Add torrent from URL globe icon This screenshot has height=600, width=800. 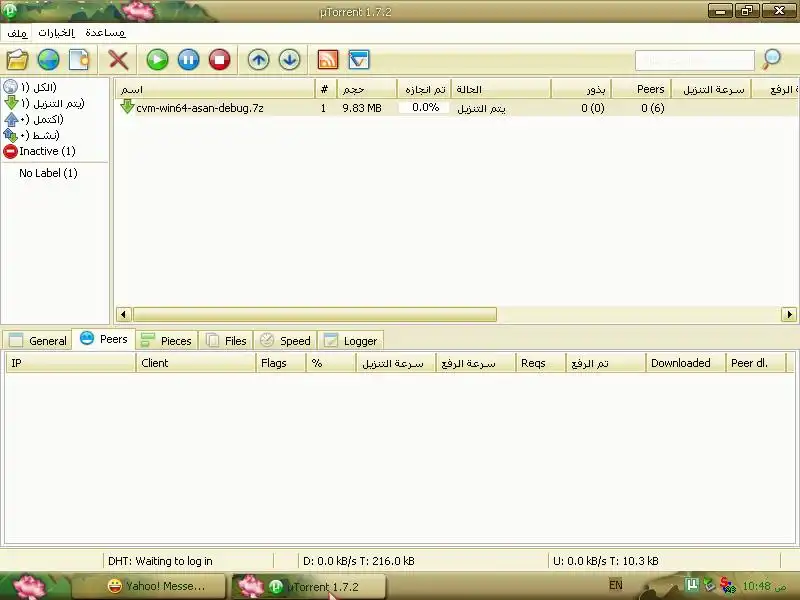48,60
